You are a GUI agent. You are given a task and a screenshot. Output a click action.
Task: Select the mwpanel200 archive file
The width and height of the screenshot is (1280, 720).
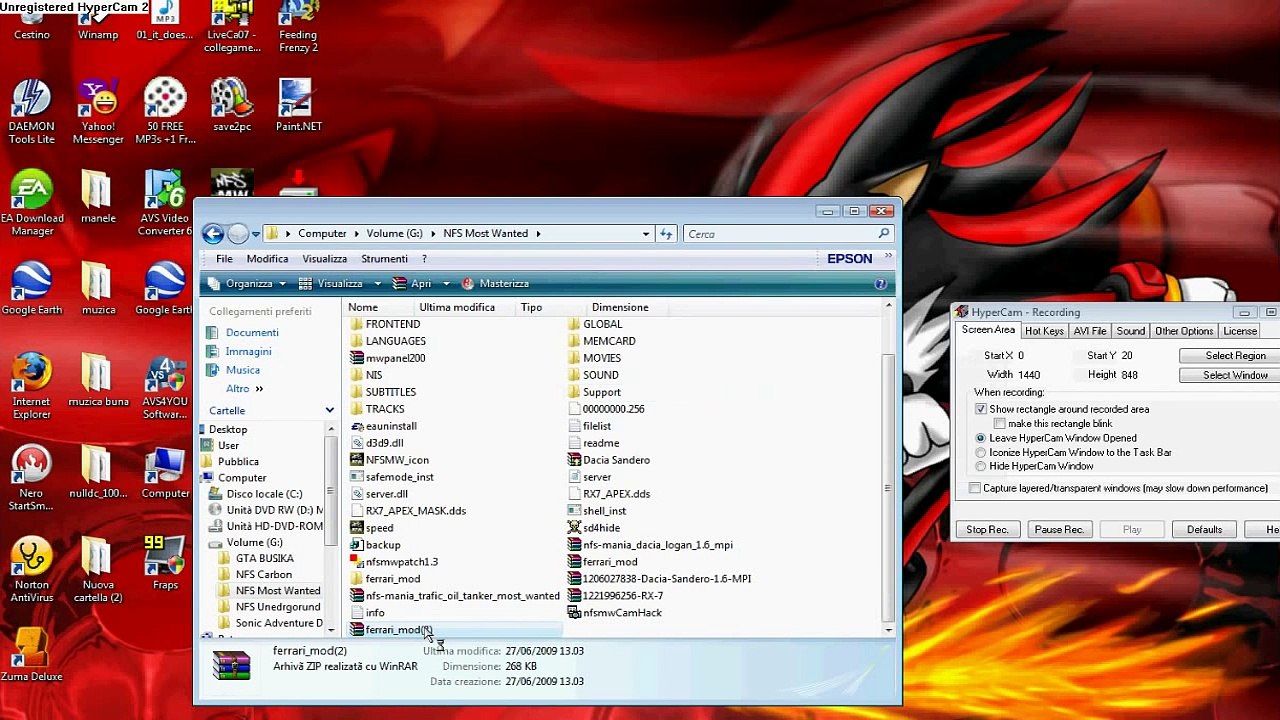pos(388,358)
